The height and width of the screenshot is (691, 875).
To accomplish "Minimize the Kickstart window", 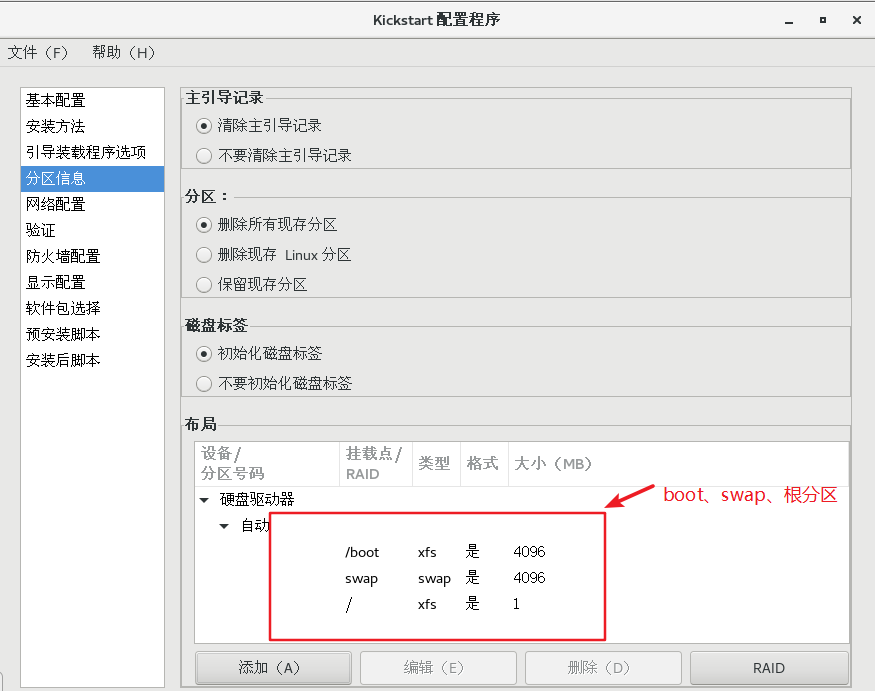I will 789,21.
